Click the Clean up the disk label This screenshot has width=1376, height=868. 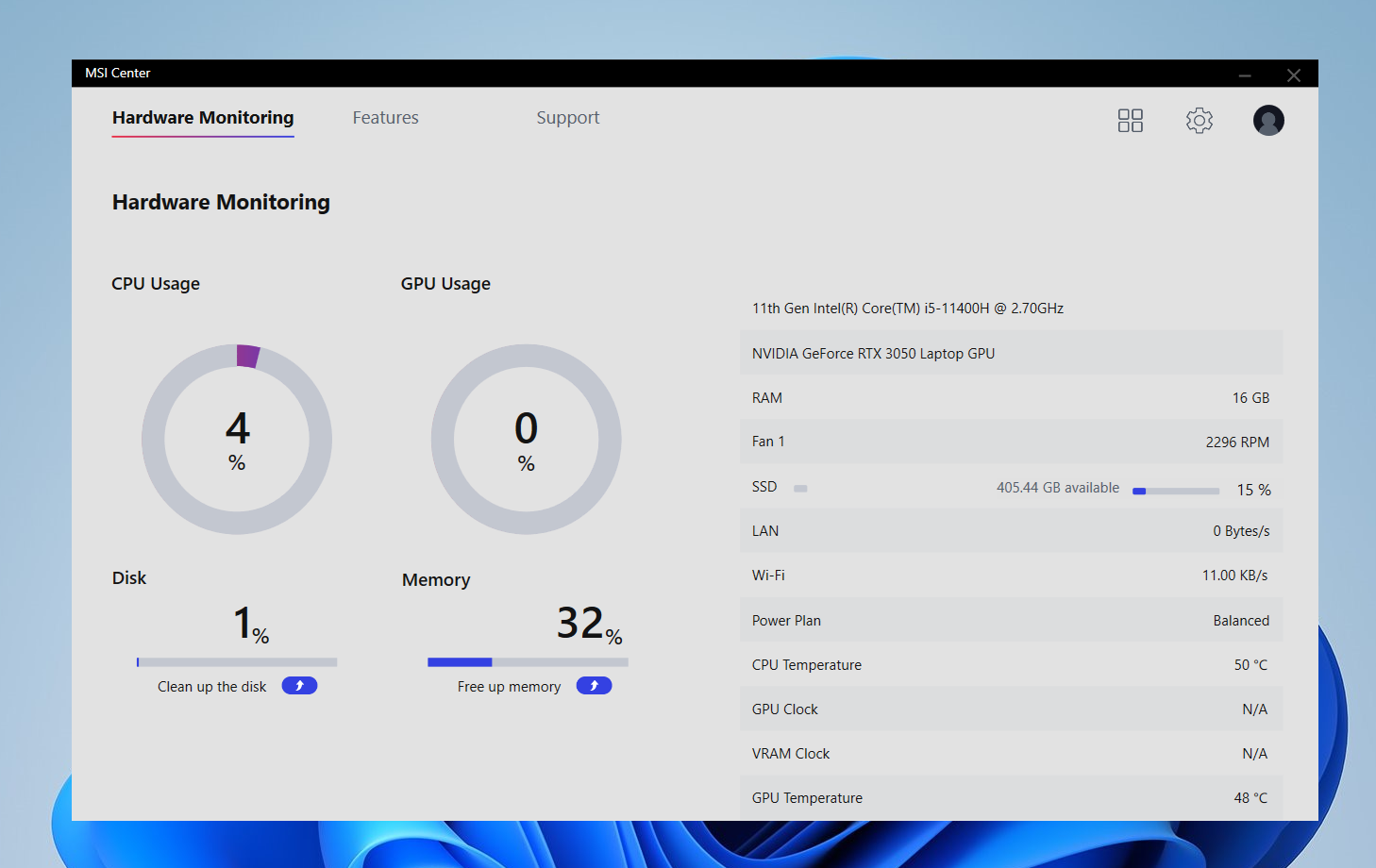click(x=211, y=687)
